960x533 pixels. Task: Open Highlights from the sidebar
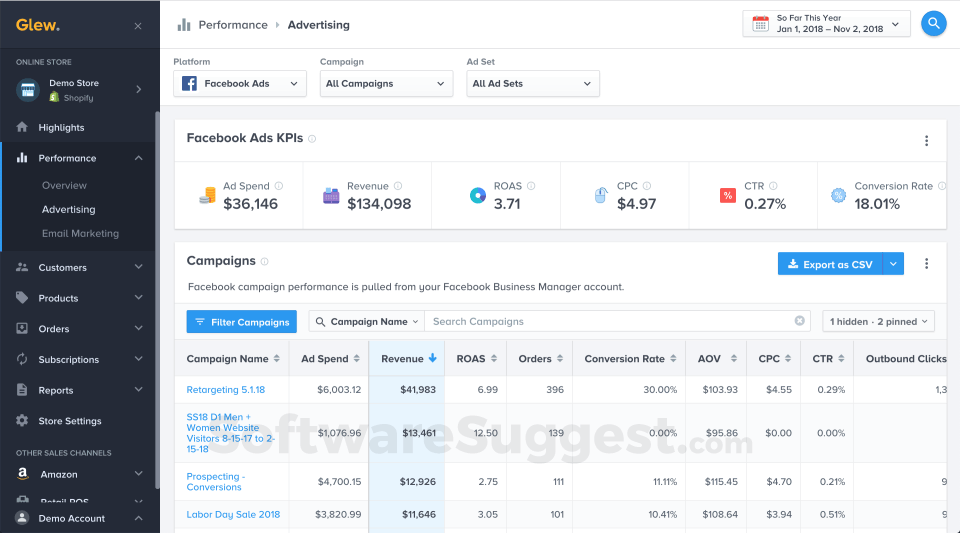coord(61,128)
